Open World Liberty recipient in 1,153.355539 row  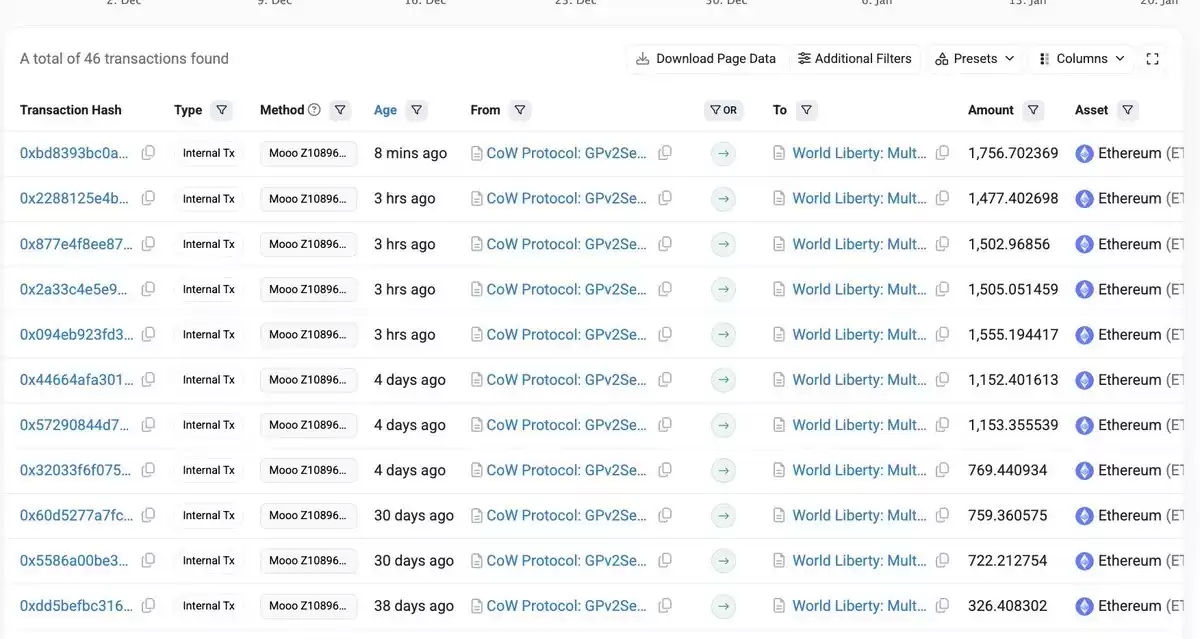pyautogui.click(x=860, y=425)
